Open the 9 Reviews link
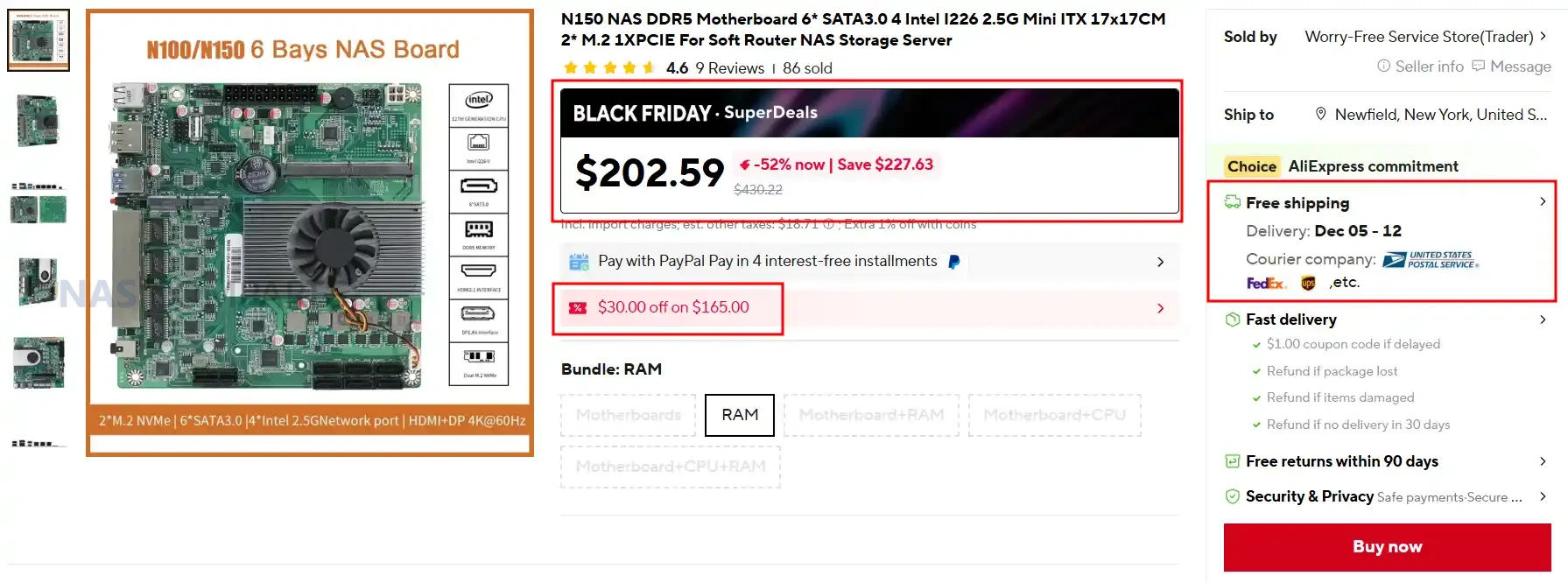Viewport: 1568px width, 583px height. point(729,68)
